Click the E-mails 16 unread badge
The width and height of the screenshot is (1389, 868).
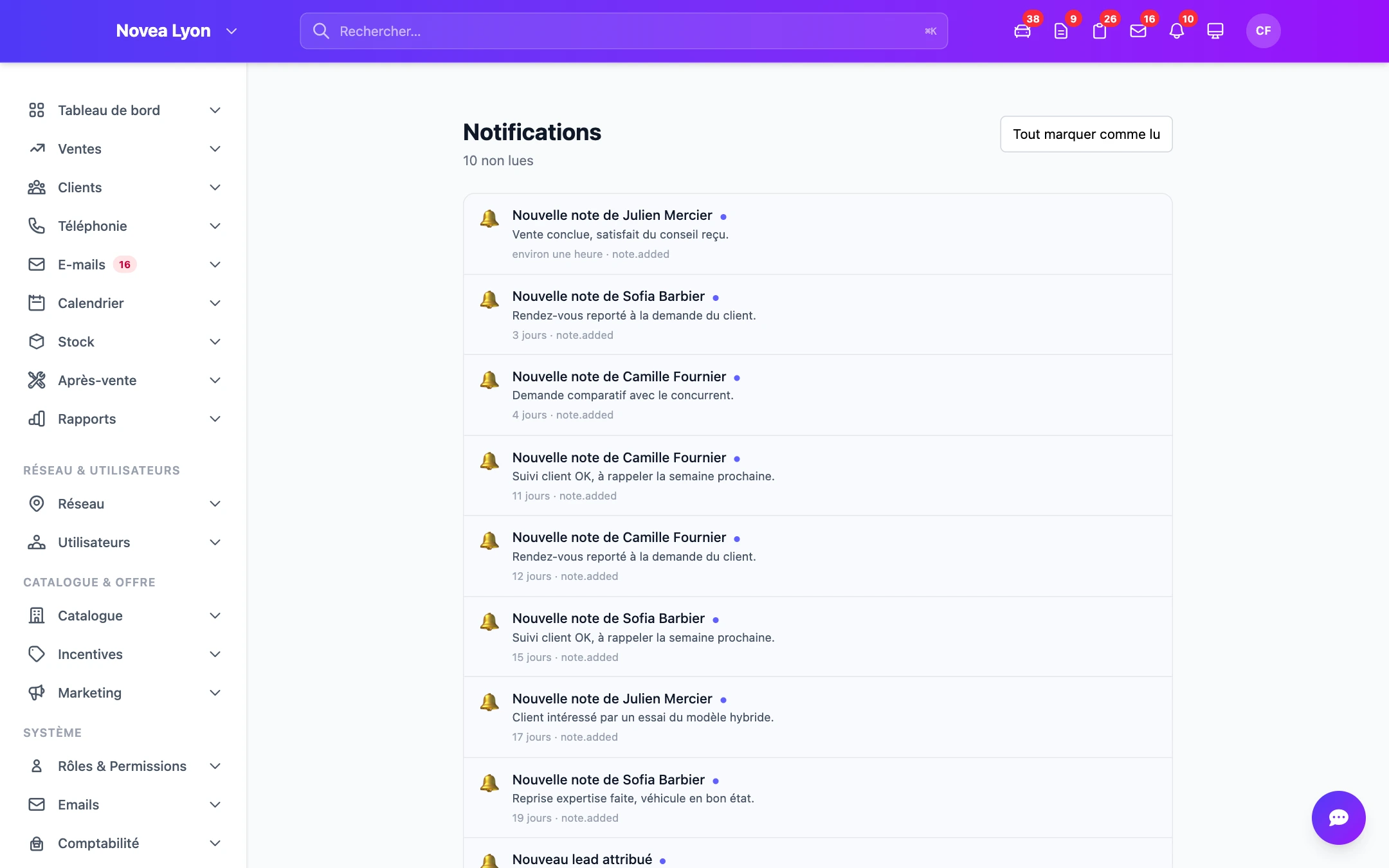pos(125,264)
